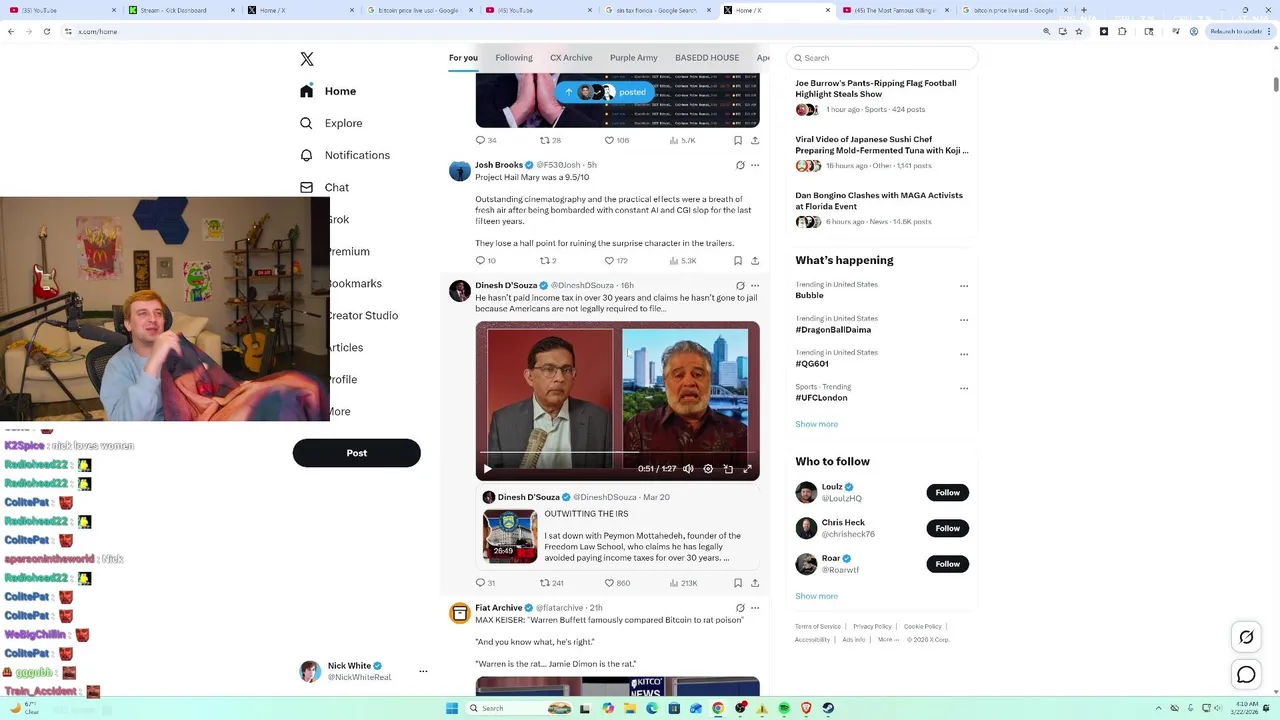Switch to the For you tab
This screenshot has height=720, width=1280.
click(x=463, y=58)
